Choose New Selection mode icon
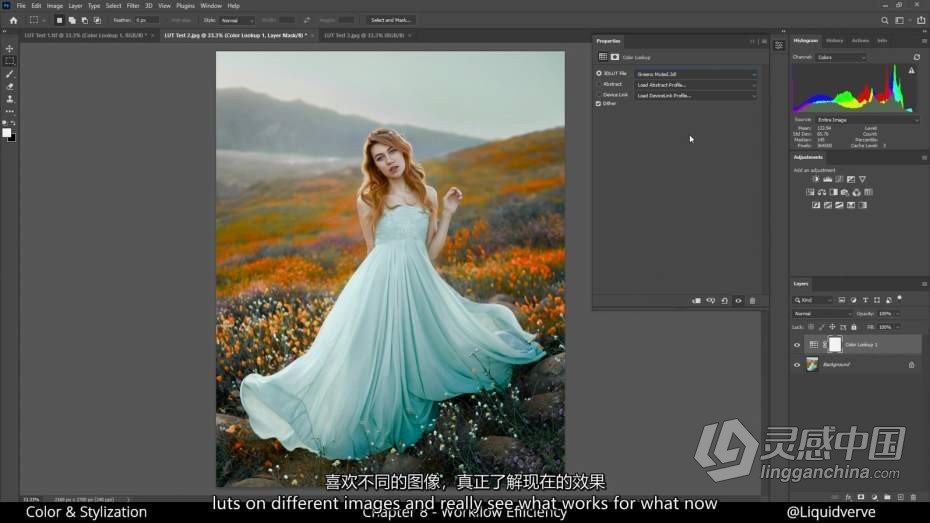Image resolution: width=930 pixels, height=523 pixels. pyautogui.click(x=59, y=20)
